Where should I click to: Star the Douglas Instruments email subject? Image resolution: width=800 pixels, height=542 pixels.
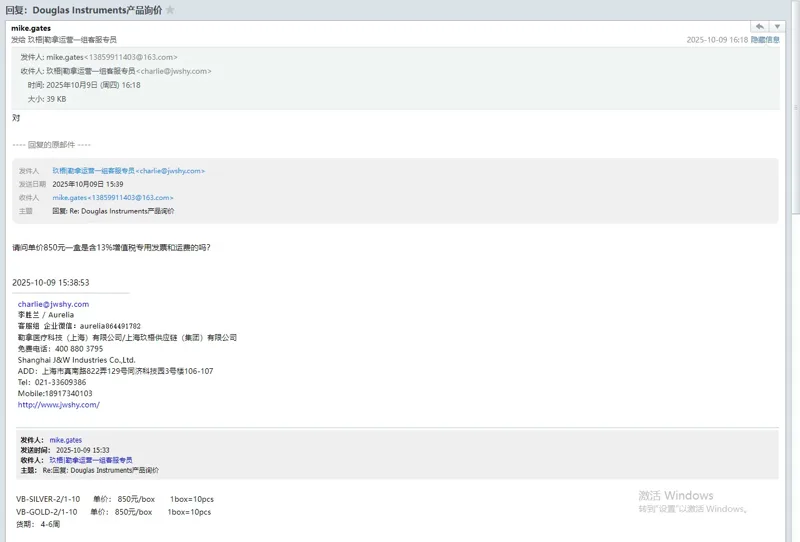point(170,10)
